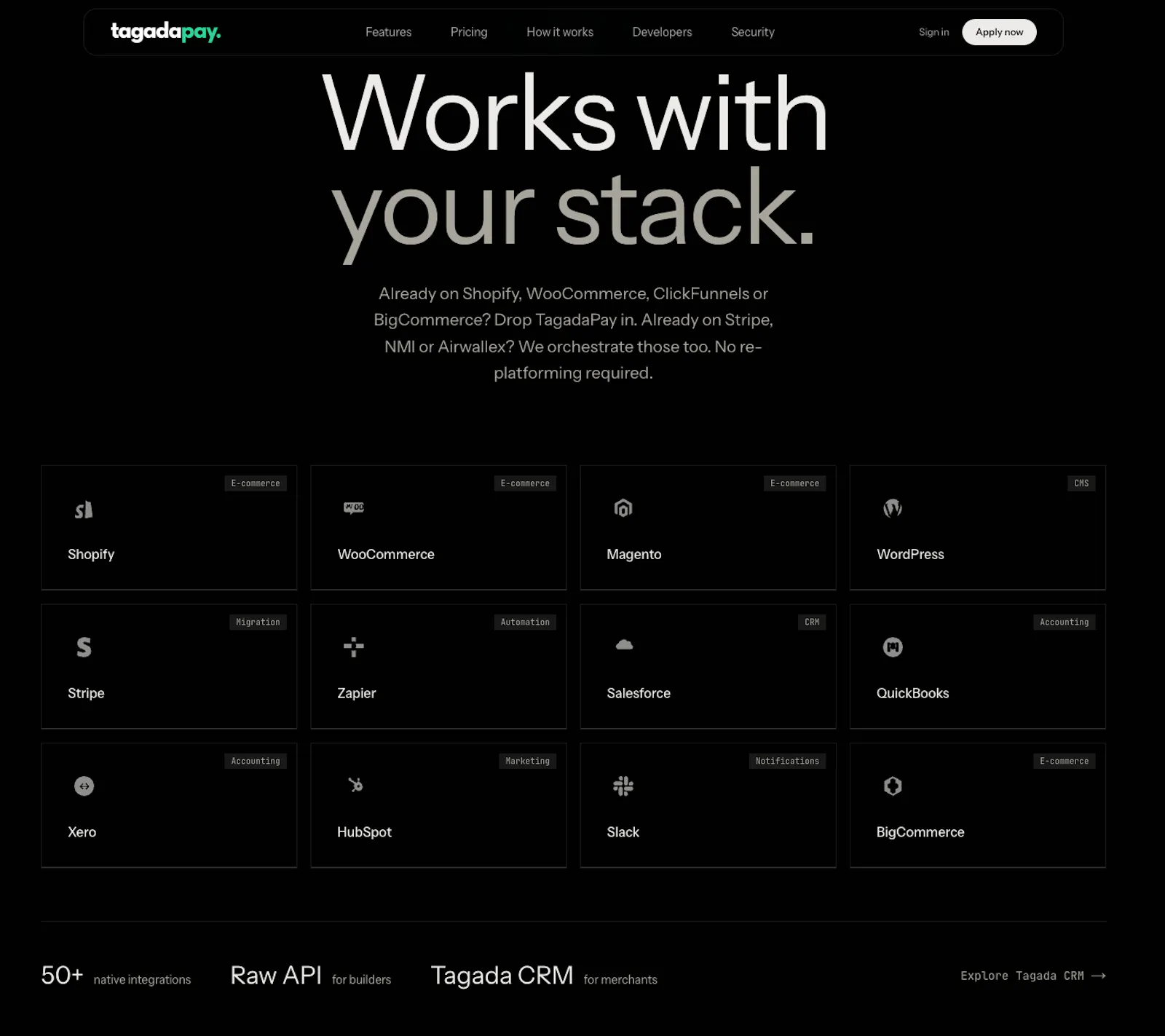Click the Magento card name
Viewport: 1165px width, 1036px height.
(x=634, y=554)
